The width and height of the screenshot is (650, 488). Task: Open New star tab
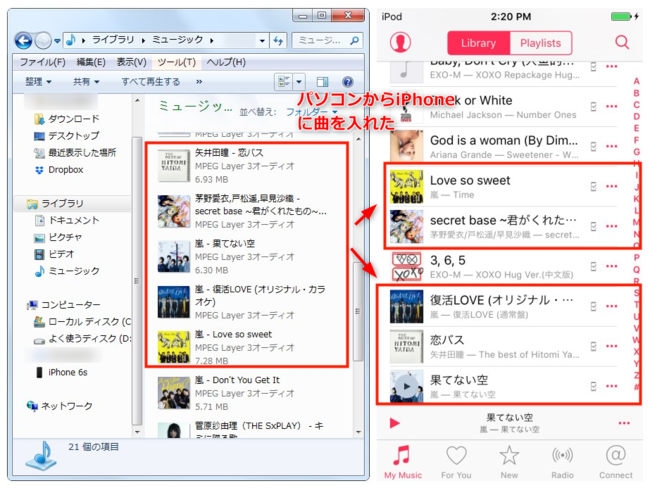509,462
